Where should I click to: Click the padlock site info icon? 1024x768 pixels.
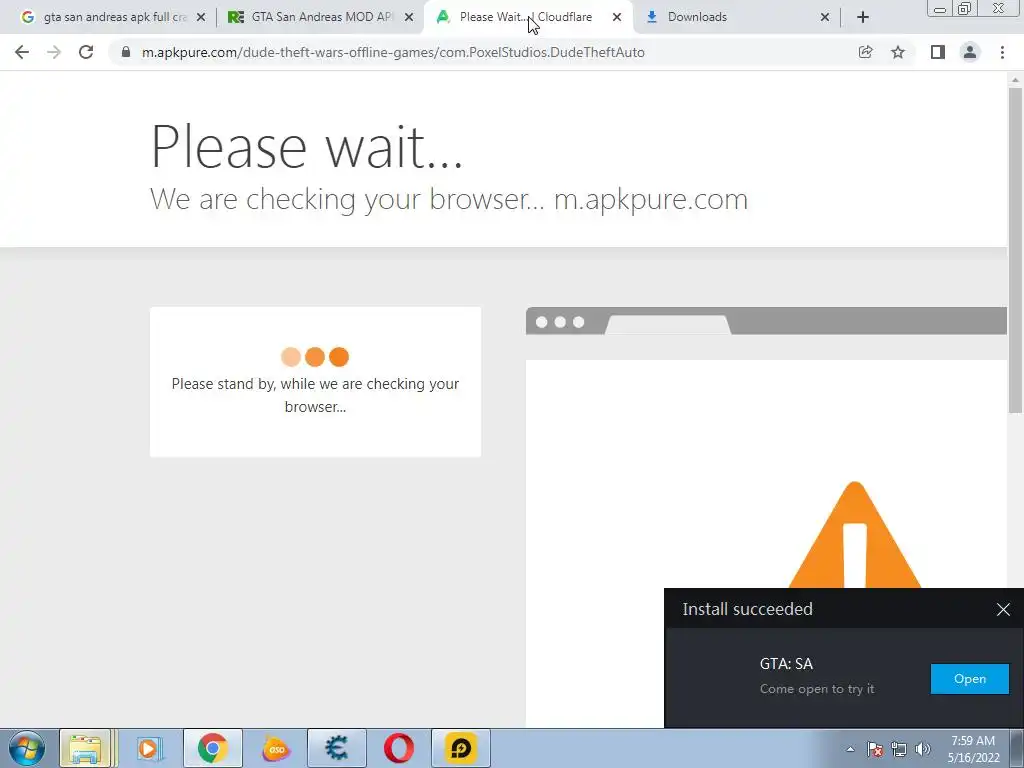[x=126, y=52]
